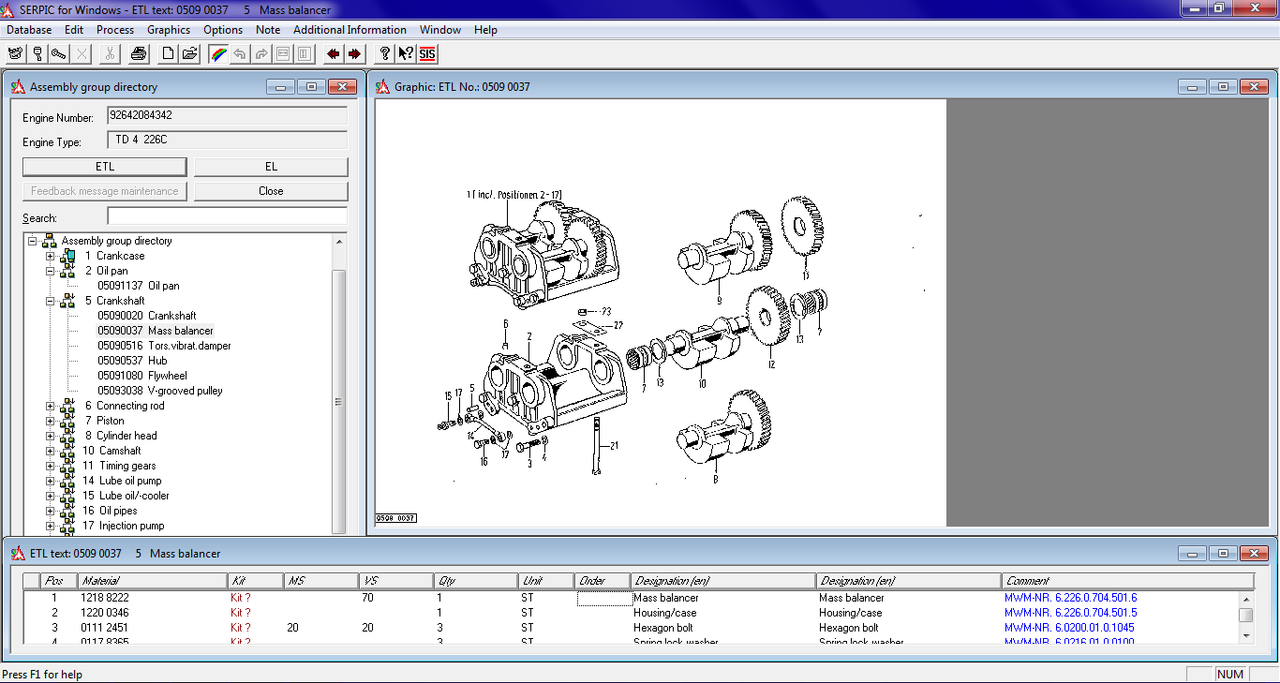
Task: Expand the 11 Timing gears node
Action: [x=50, y=466]
